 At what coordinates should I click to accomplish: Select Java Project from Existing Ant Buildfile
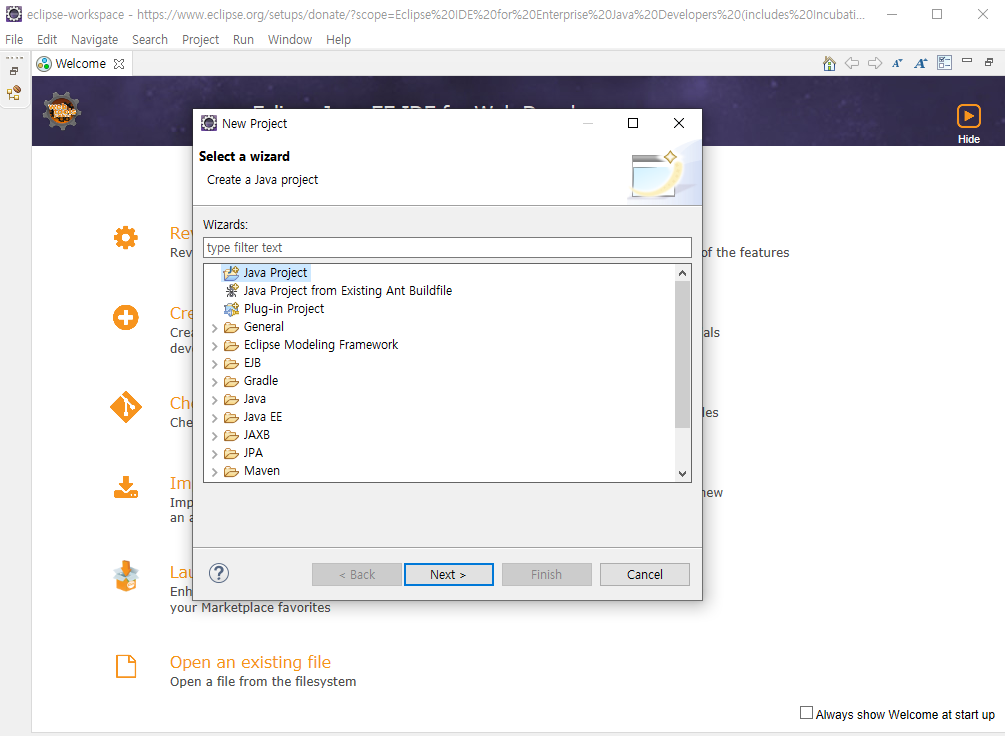click(x=338, y=290)
